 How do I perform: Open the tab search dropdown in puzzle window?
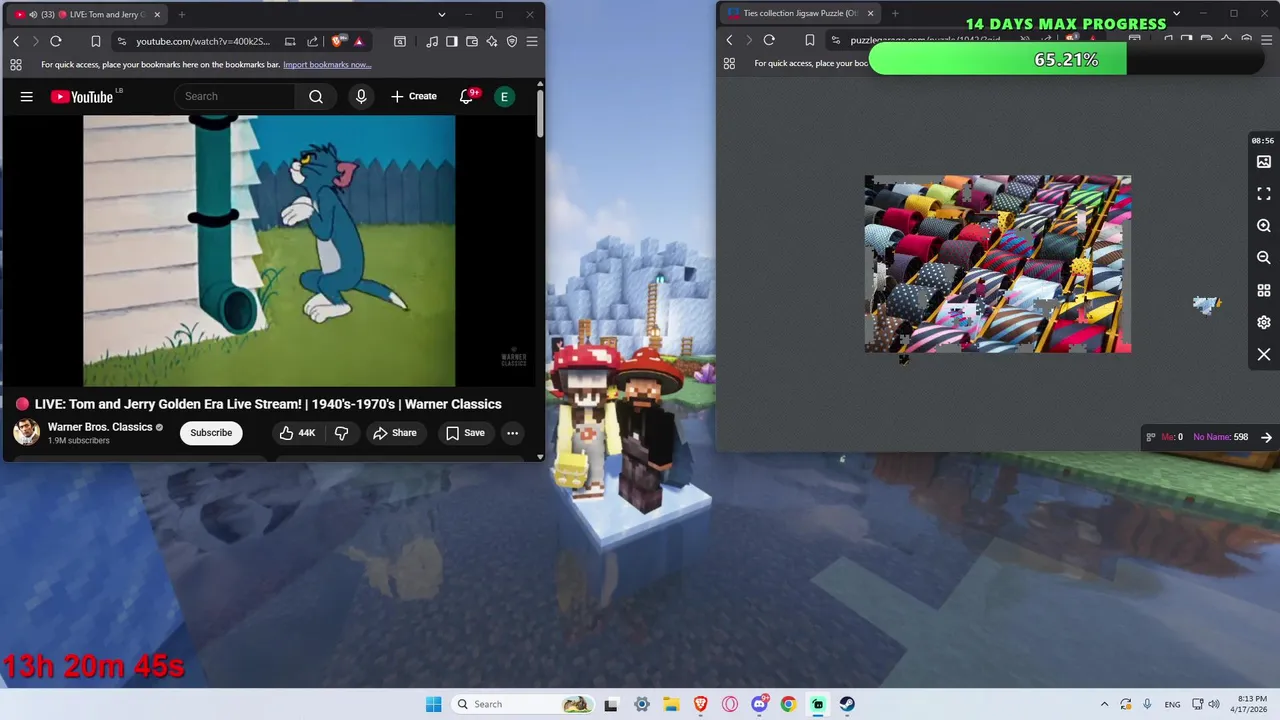pyautogui.click(x=1176, y=14)
